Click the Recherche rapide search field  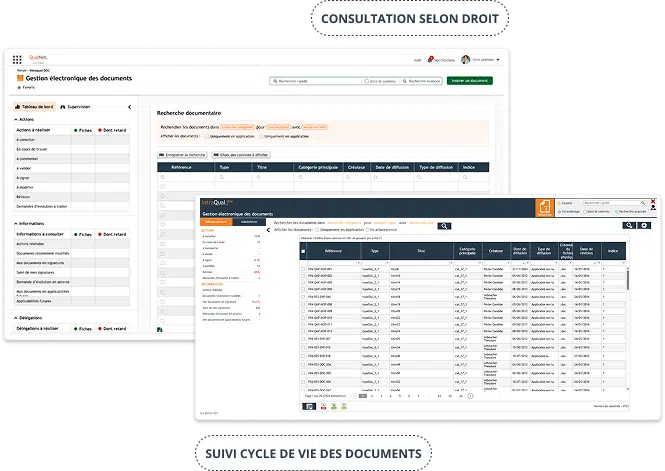coord(316,81)
